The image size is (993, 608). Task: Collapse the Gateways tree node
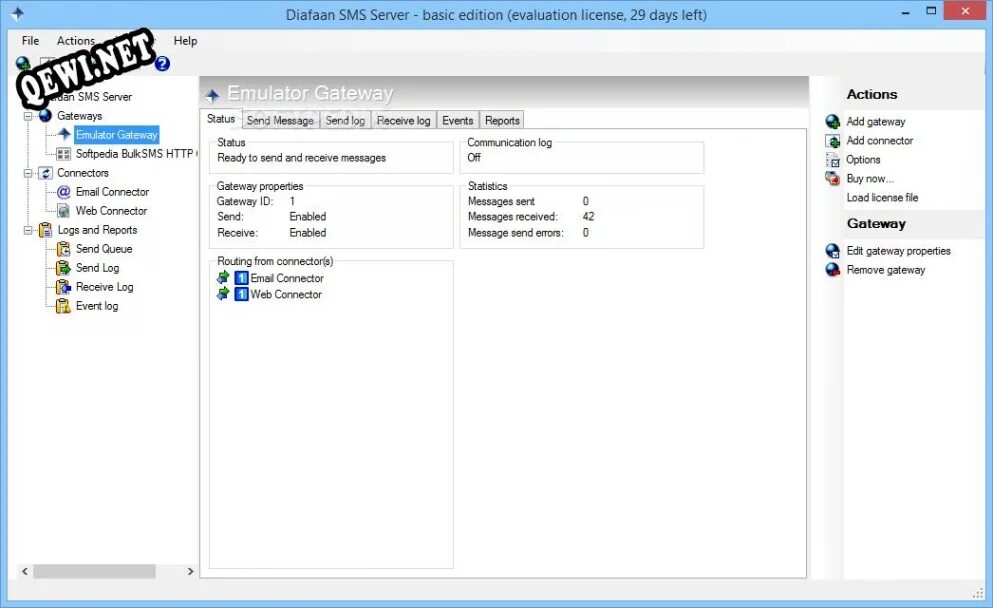[x=28, y=116]
